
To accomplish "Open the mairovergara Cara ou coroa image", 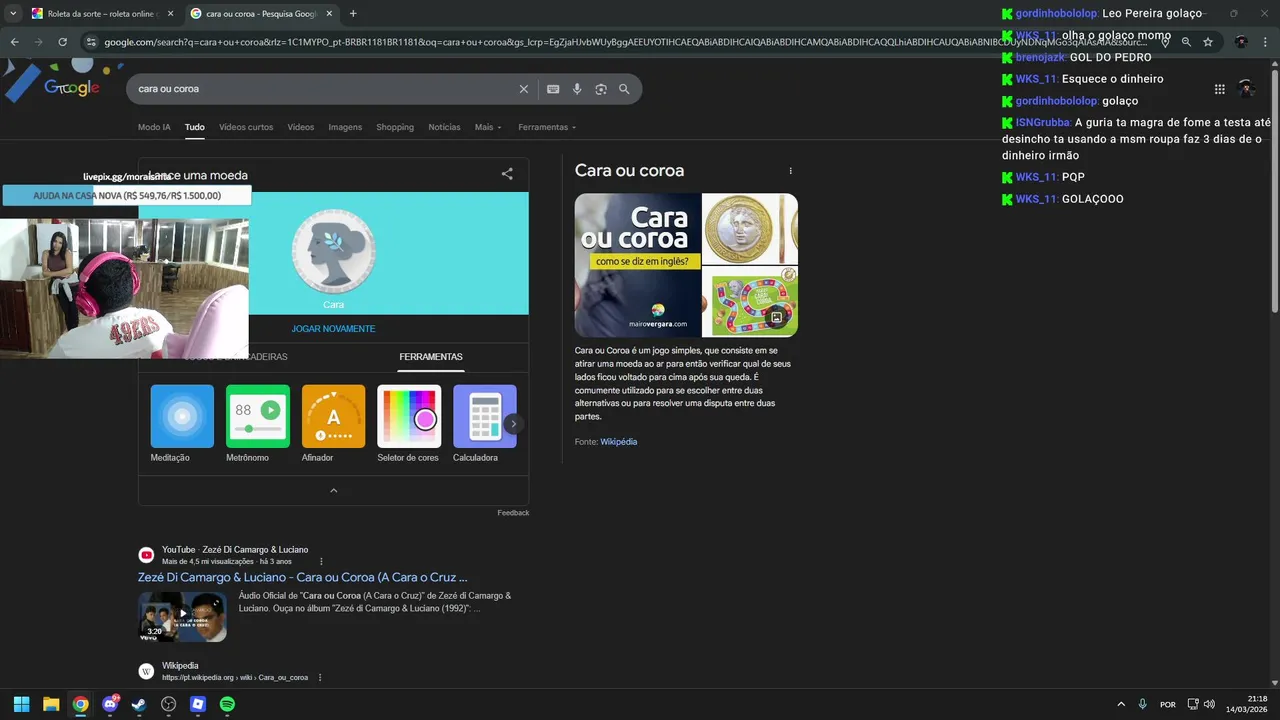I will tap(637, 265).
